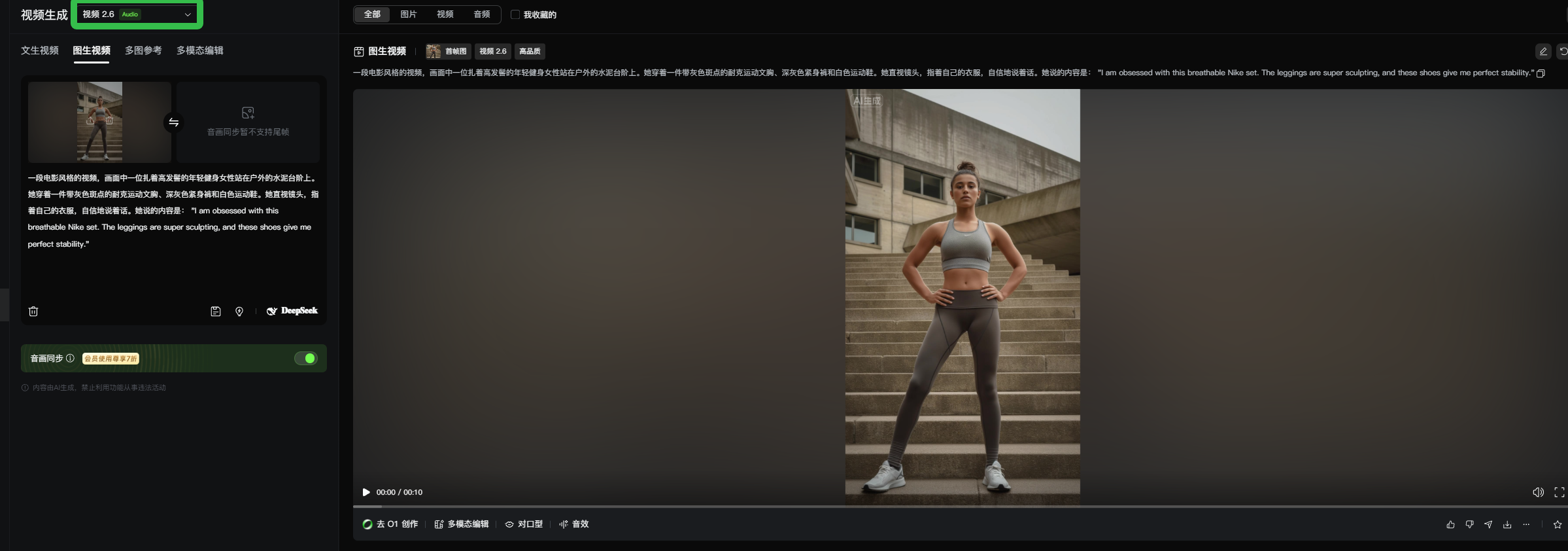Mute the video player volume

coord(1538,492)
